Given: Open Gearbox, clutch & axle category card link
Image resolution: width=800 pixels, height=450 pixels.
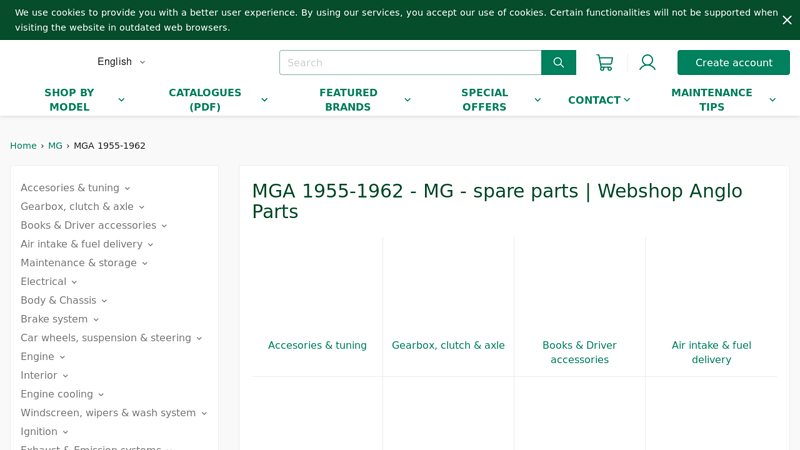Looking at the screenshot, I should (448, 345).
